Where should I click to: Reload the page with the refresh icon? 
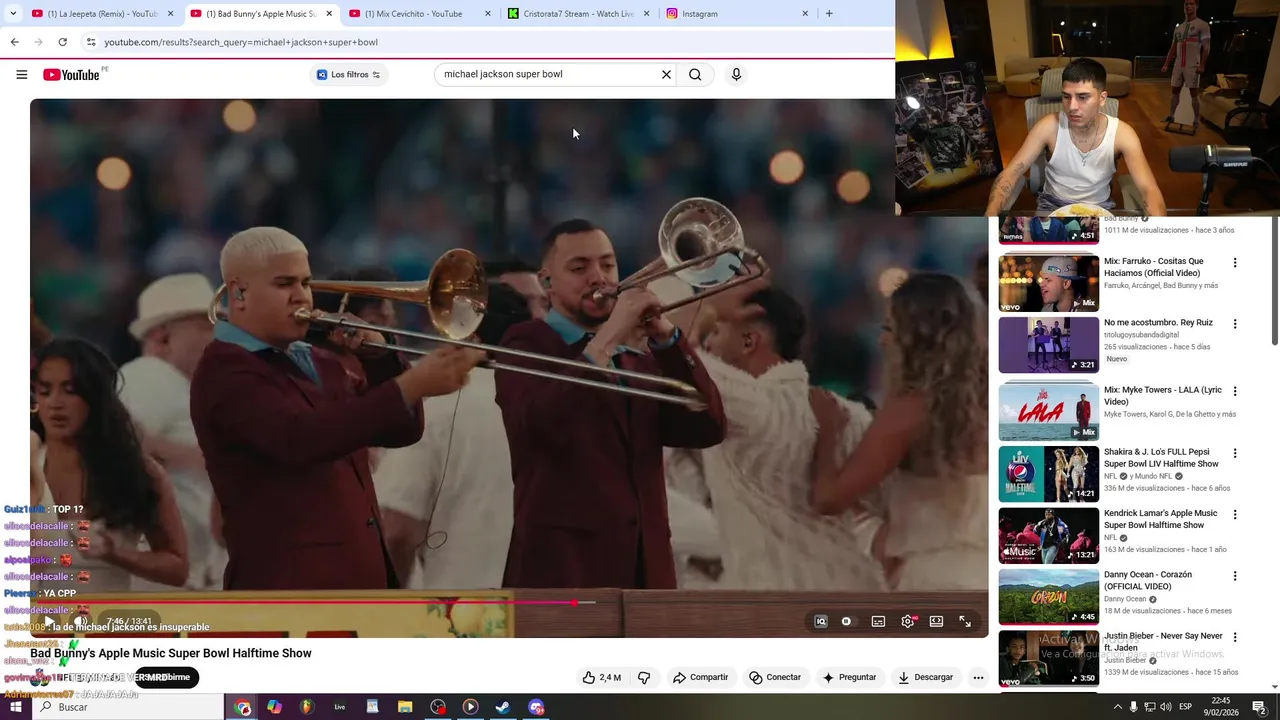click(62, 42)
